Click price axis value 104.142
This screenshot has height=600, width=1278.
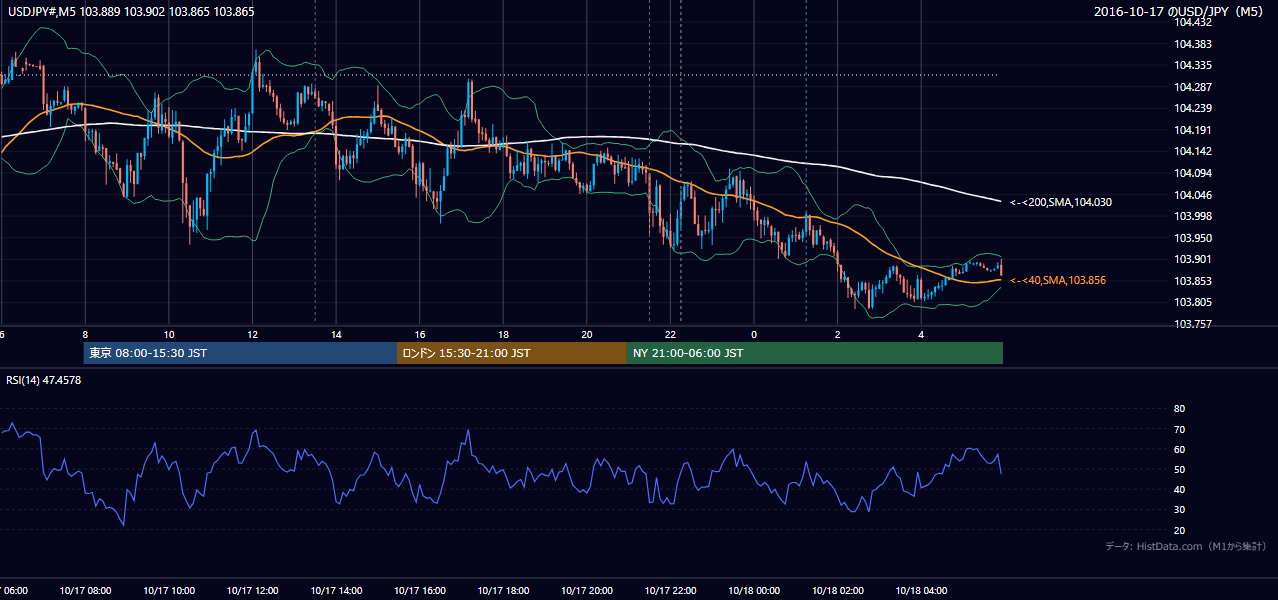1193,151
